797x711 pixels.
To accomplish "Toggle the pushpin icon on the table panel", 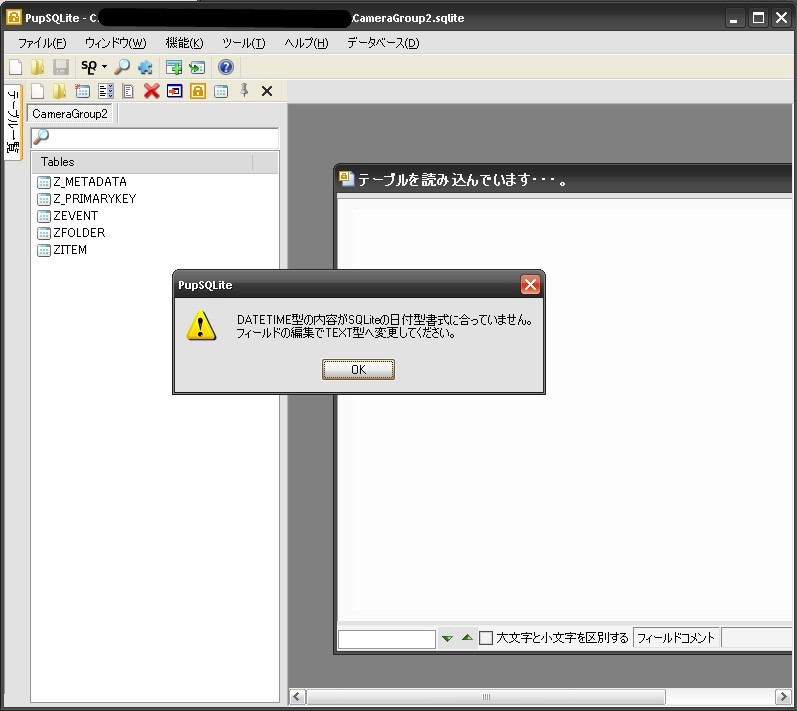I will click(x=244, y=90).
